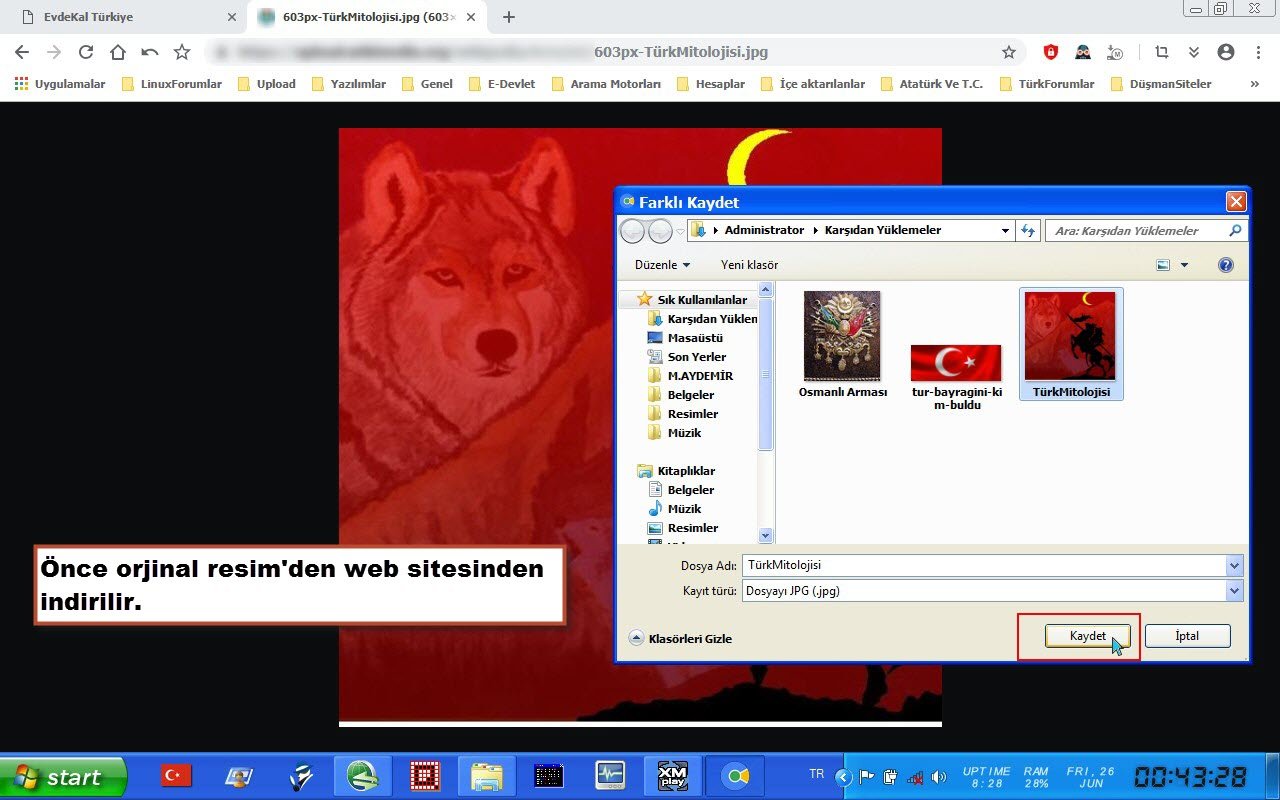Open the M.AYDEMİR folder in sidebar
1280x800 pixels.
coord(690,376)
